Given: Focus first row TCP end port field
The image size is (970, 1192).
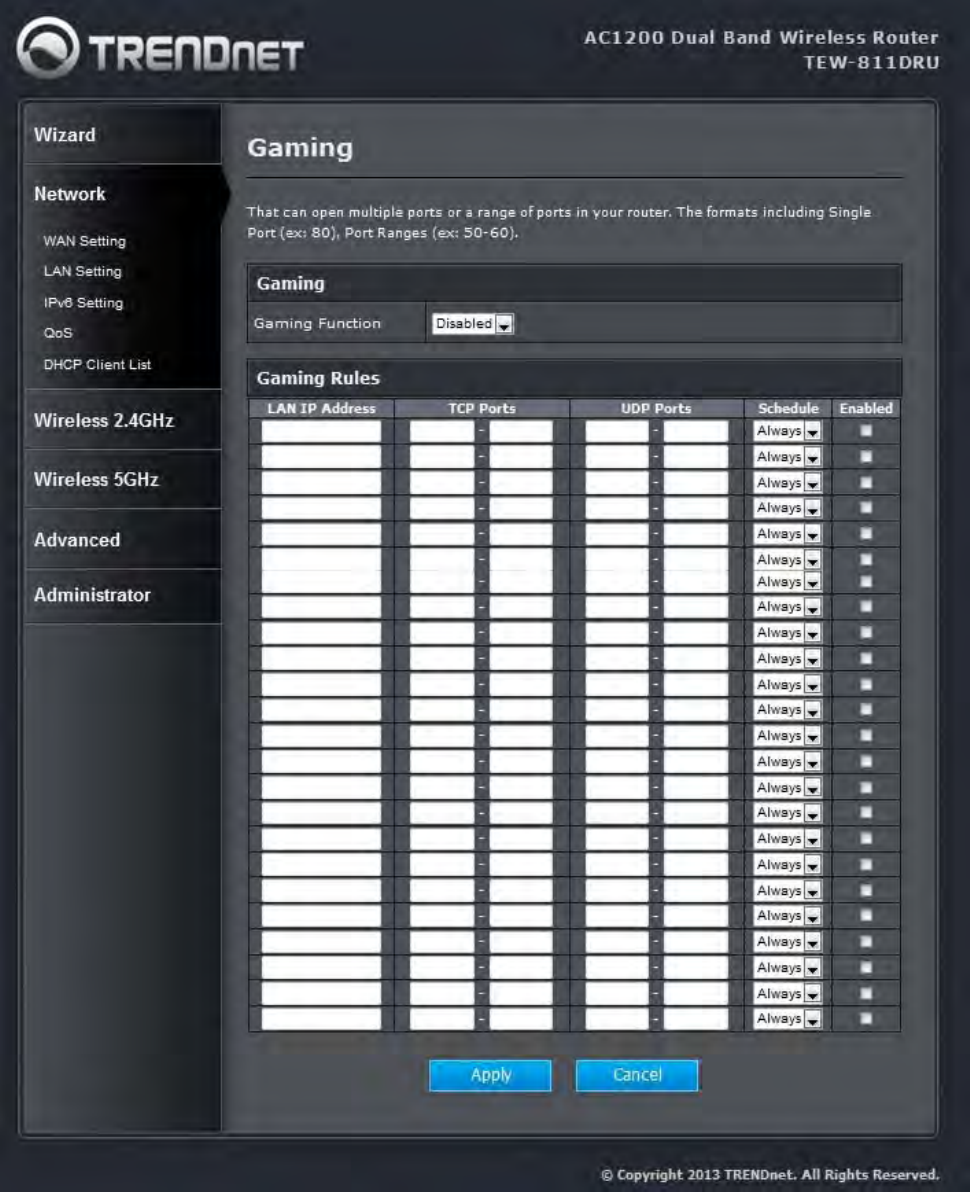Looking at the screenshot, I should 521,431.
